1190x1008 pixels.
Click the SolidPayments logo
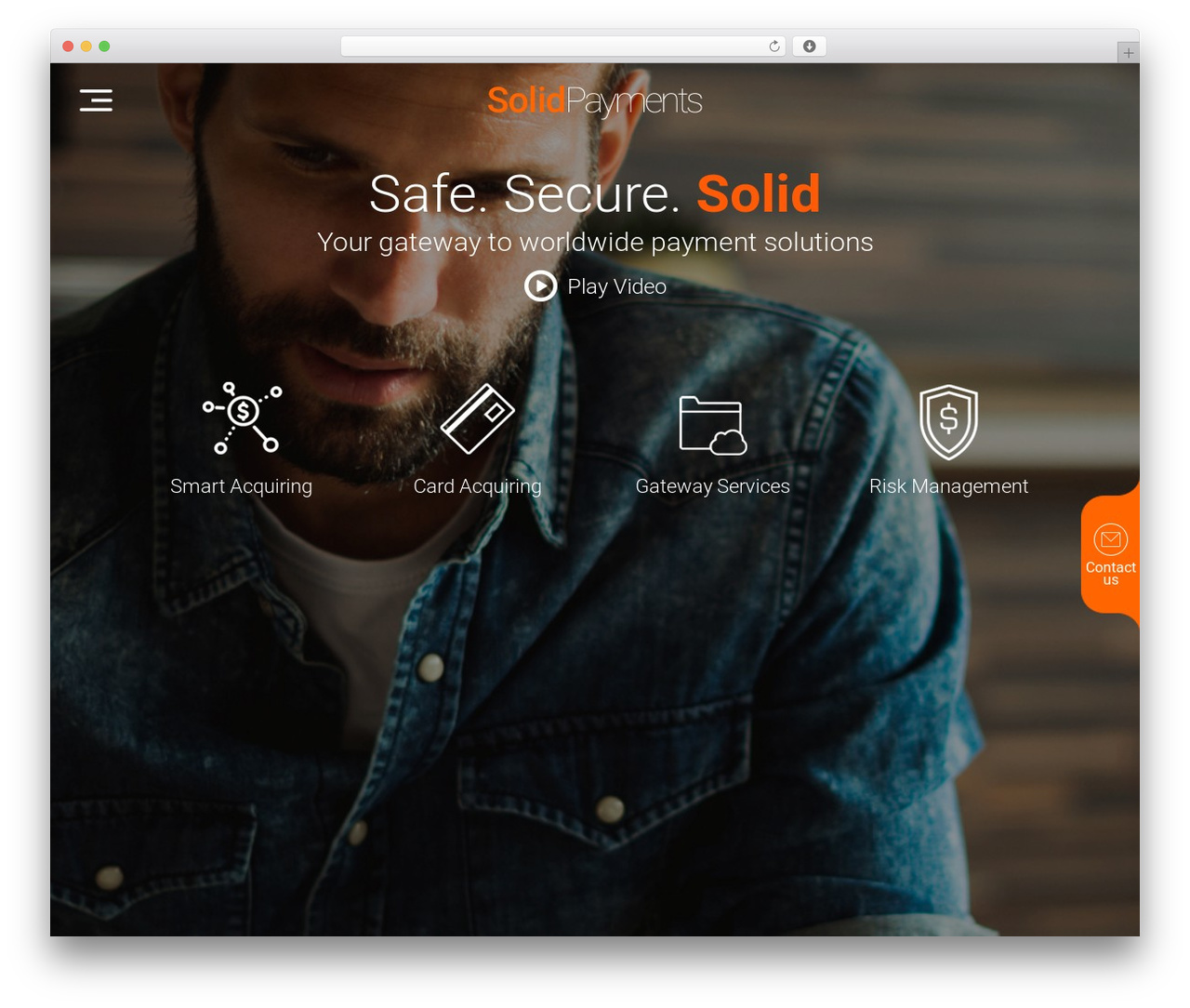[x=595, y=100]
